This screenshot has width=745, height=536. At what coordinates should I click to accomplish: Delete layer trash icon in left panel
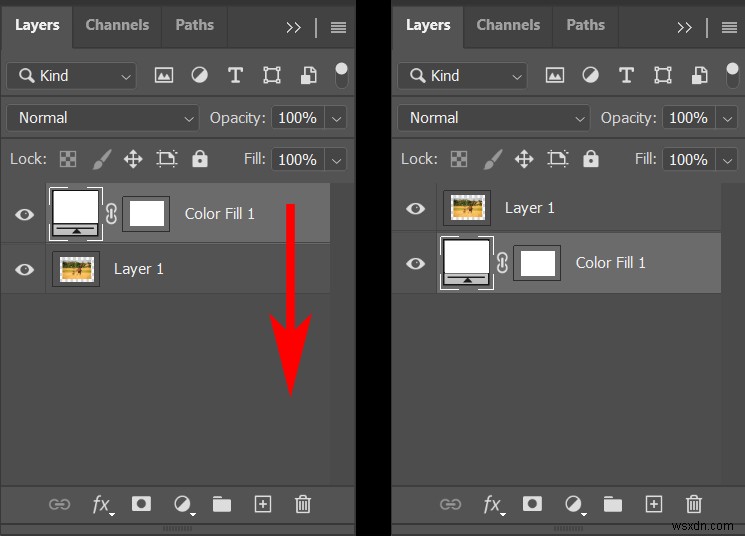[x=303, y=504]
